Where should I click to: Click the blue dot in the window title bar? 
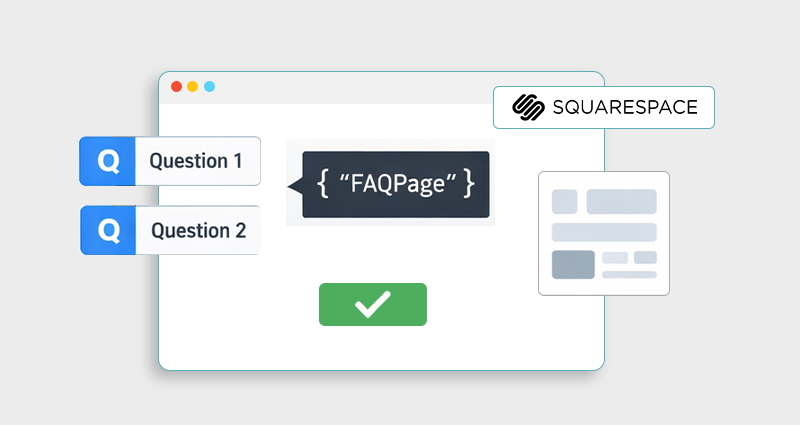(x=209, y=86)
